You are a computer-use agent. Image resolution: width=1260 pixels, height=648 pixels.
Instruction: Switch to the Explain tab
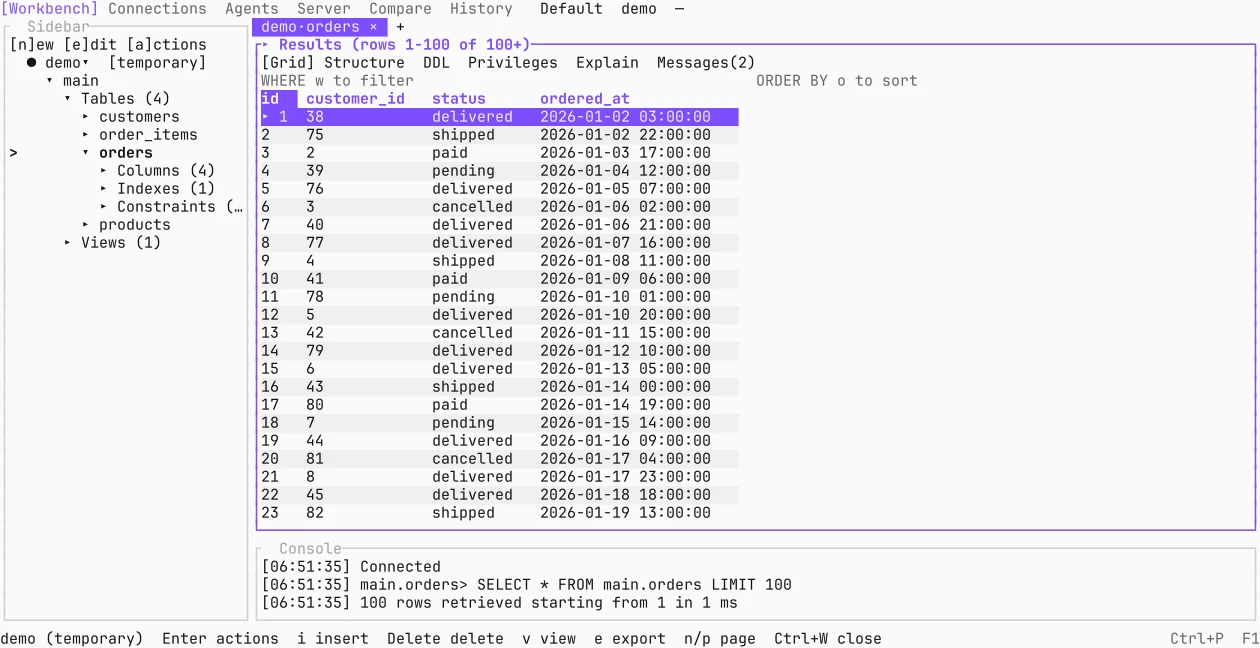tap(607, 63)
